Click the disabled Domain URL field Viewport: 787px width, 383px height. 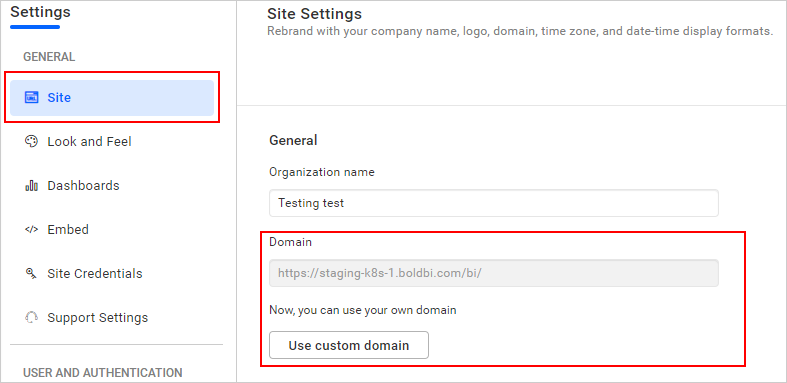click(494, 273)
